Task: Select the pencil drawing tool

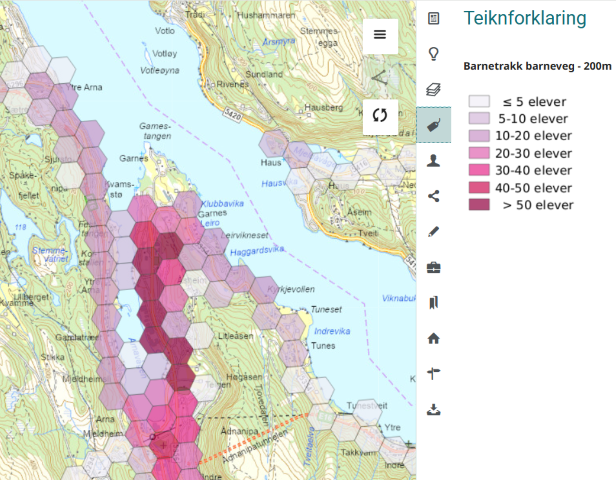Action: (x=434, y=231)
